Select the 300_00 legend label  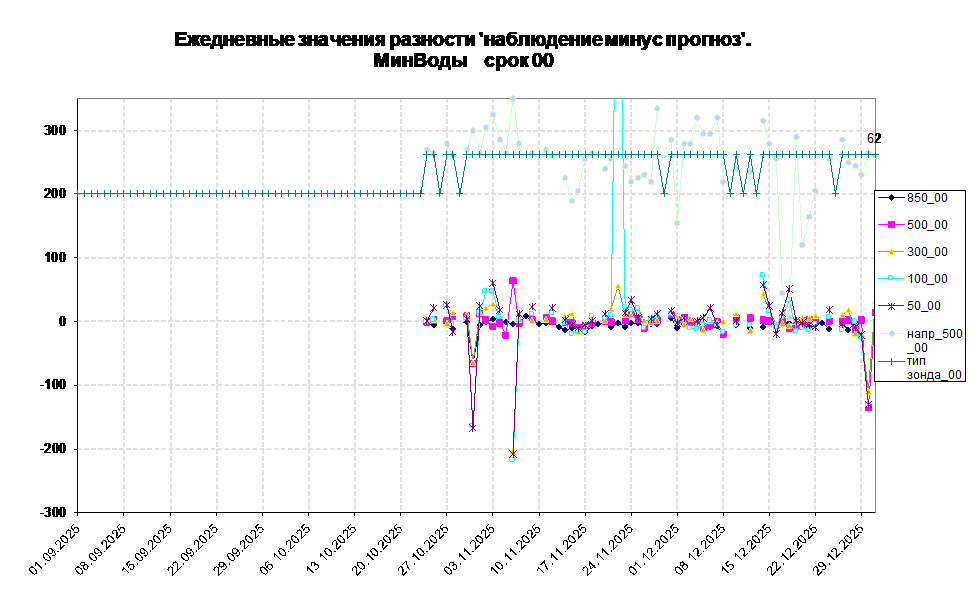[927, 252]
